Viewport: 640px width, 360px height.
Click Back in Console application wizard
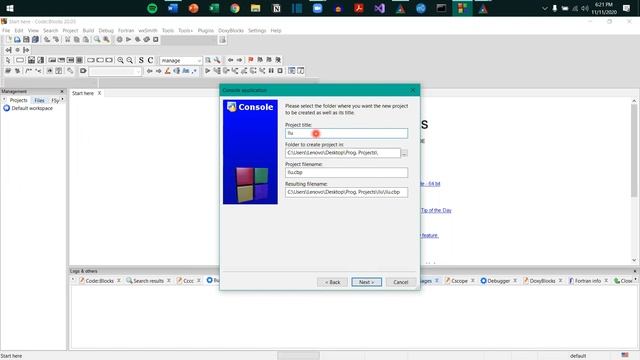(x=332, y=282)
